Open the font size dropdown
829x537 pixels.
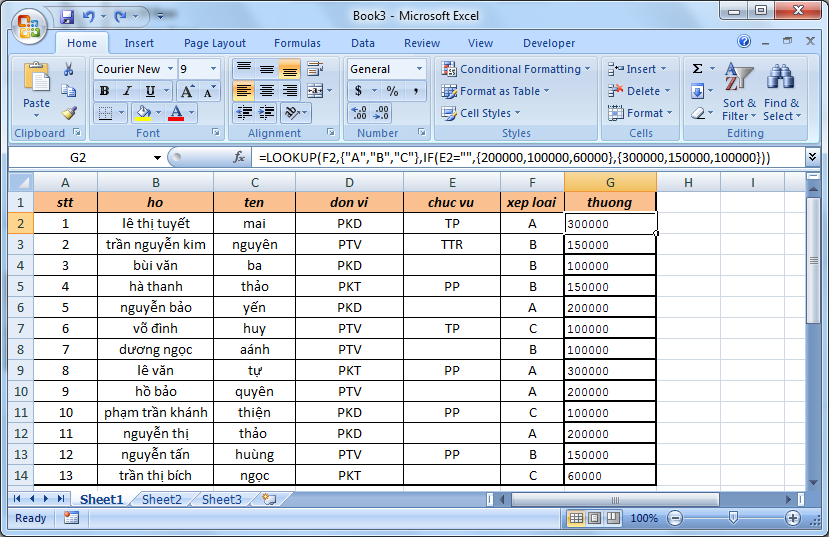(213, 69)
